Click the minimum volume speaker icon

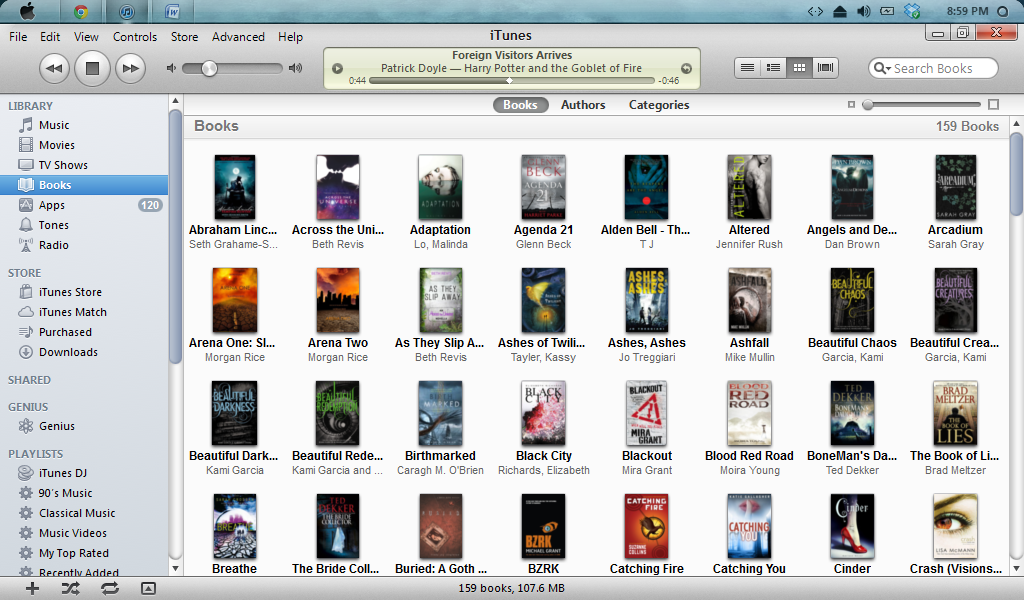(171, 68)
